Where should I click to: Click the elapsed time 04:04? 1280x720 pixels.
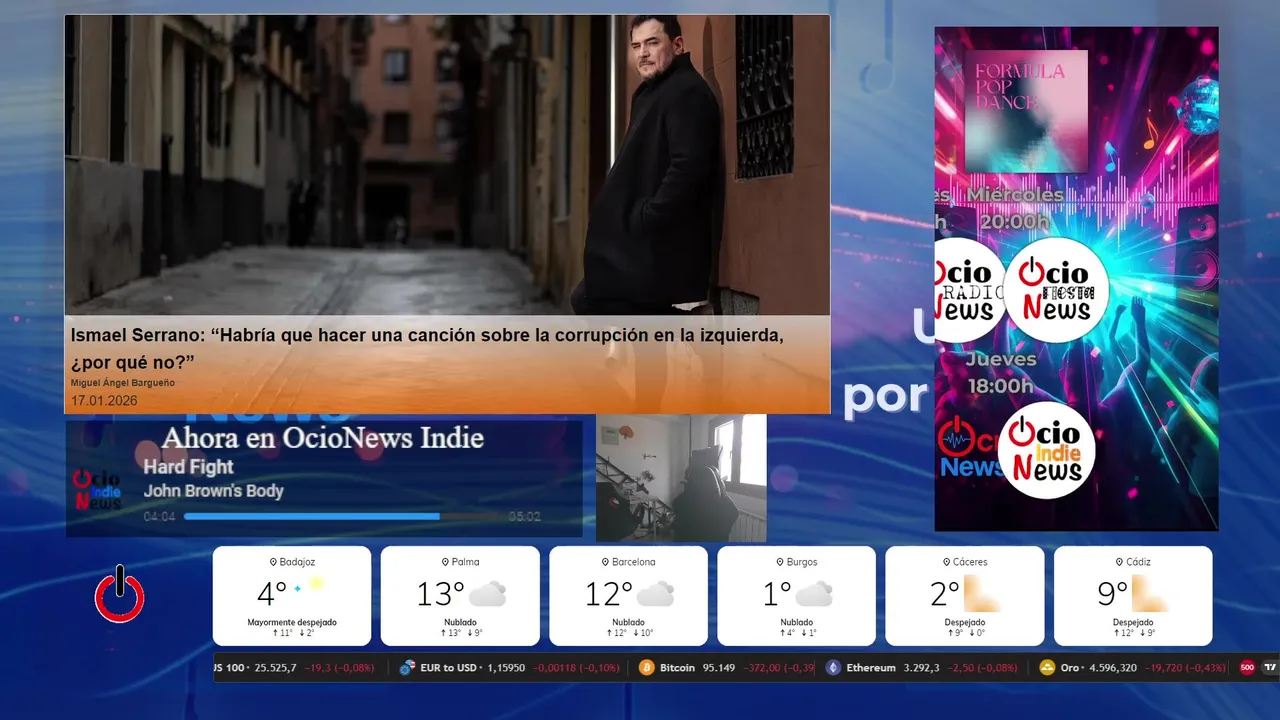click(160, 517)
